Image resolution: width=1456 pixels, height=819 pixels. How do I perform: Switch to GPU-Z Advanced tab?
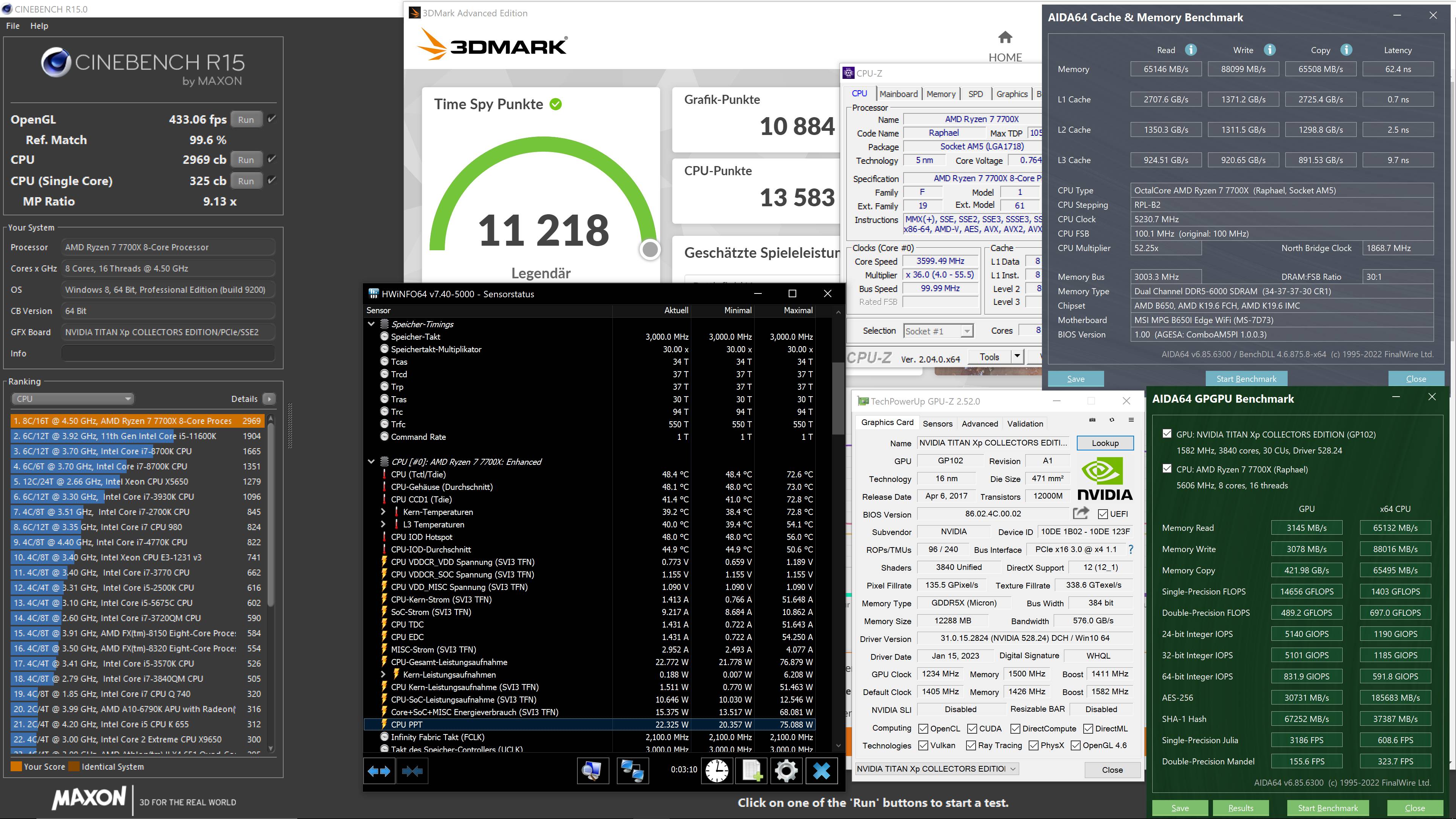(979, 424)
